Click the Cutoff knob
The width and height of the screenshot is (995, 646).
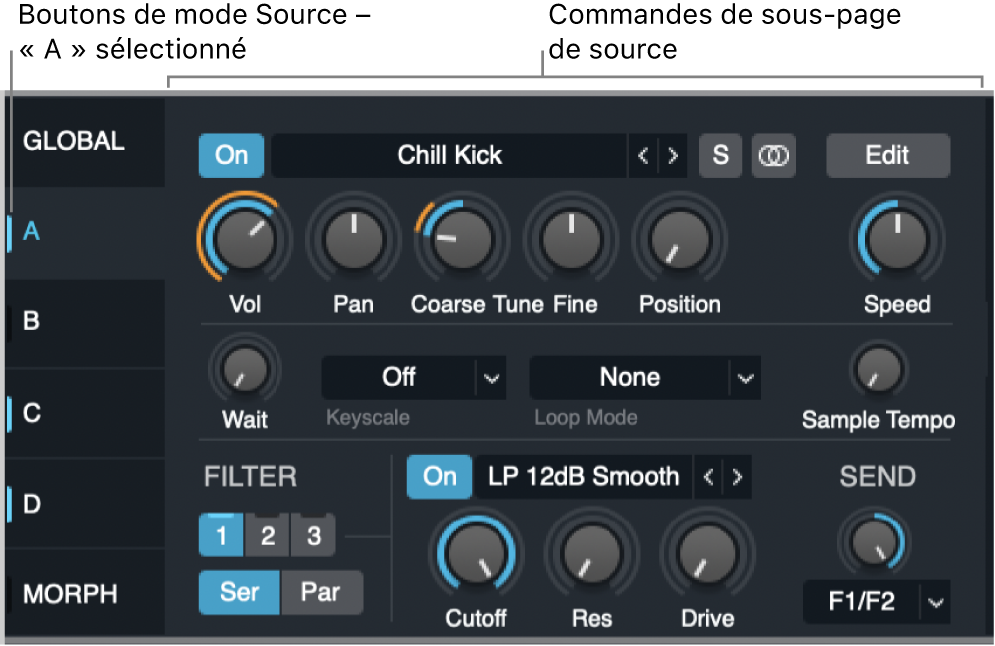pos(476,554)
